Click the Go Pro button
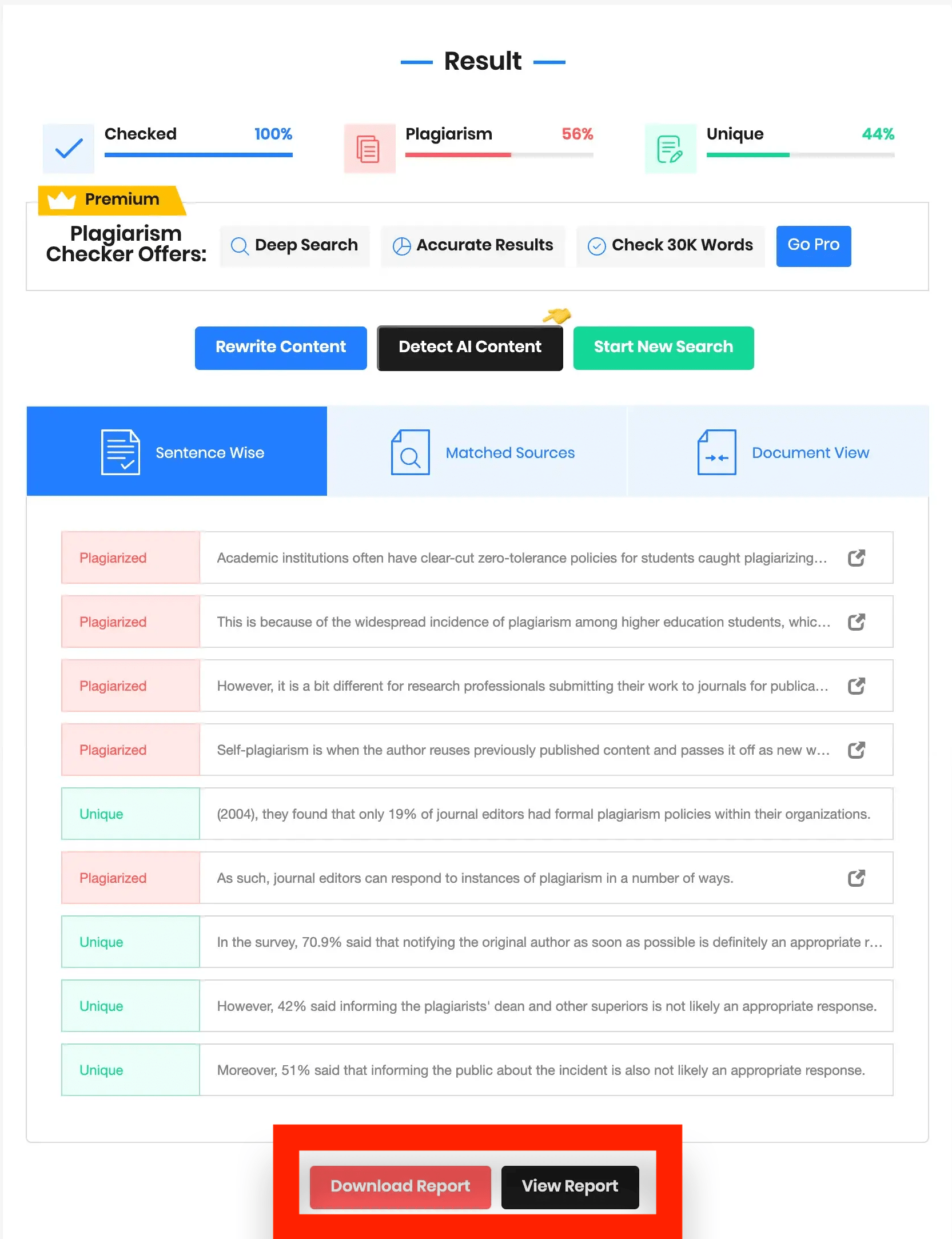Viewport: 952px width, 1239px height. pyautogui.click(x=813, y=246)
